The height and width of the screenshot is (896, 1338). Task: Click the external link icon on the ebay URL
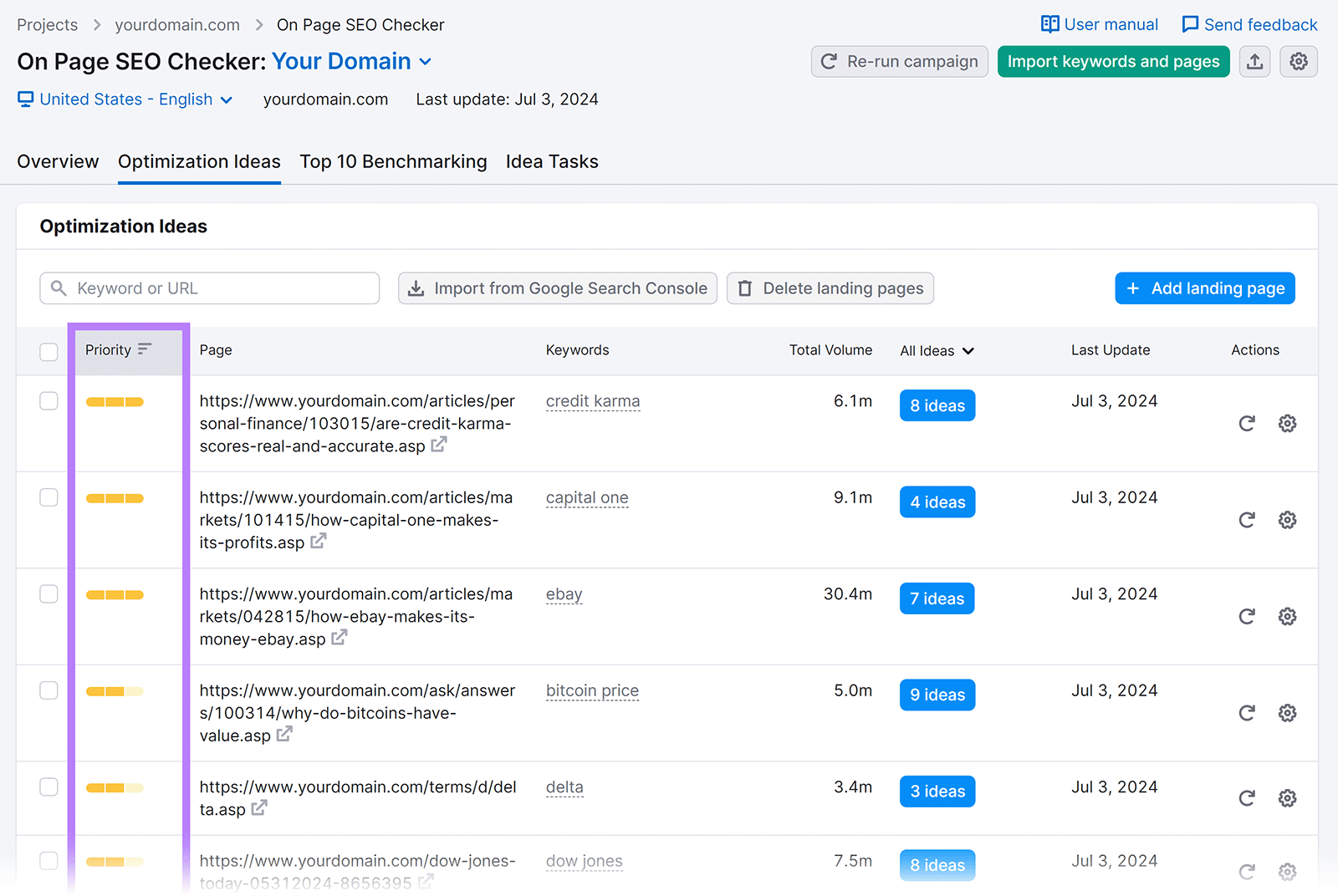338,638
